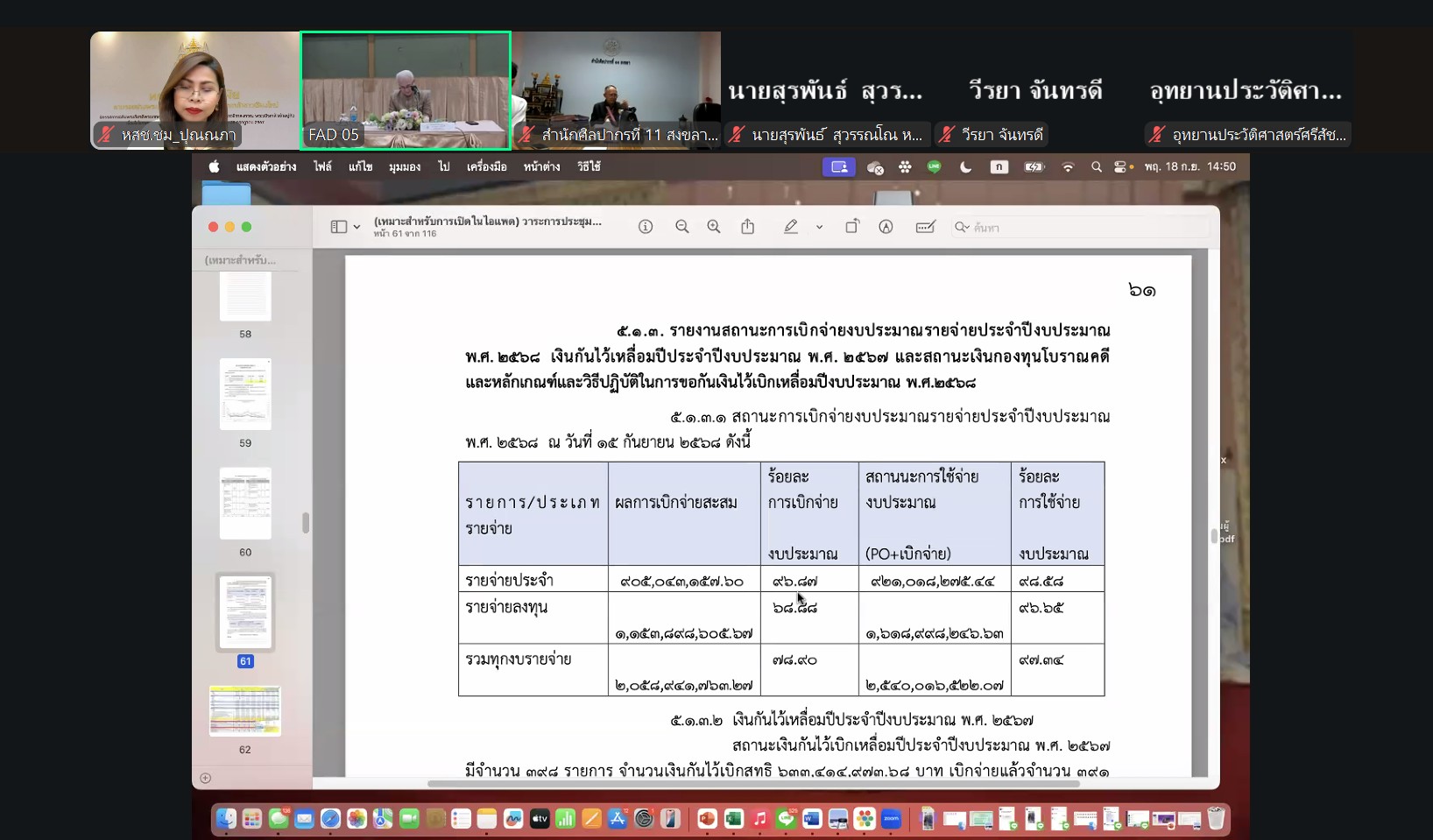Select the Highlight pen tool
The width and height of the screenshot is (1433, 840).
click(791, 227)
